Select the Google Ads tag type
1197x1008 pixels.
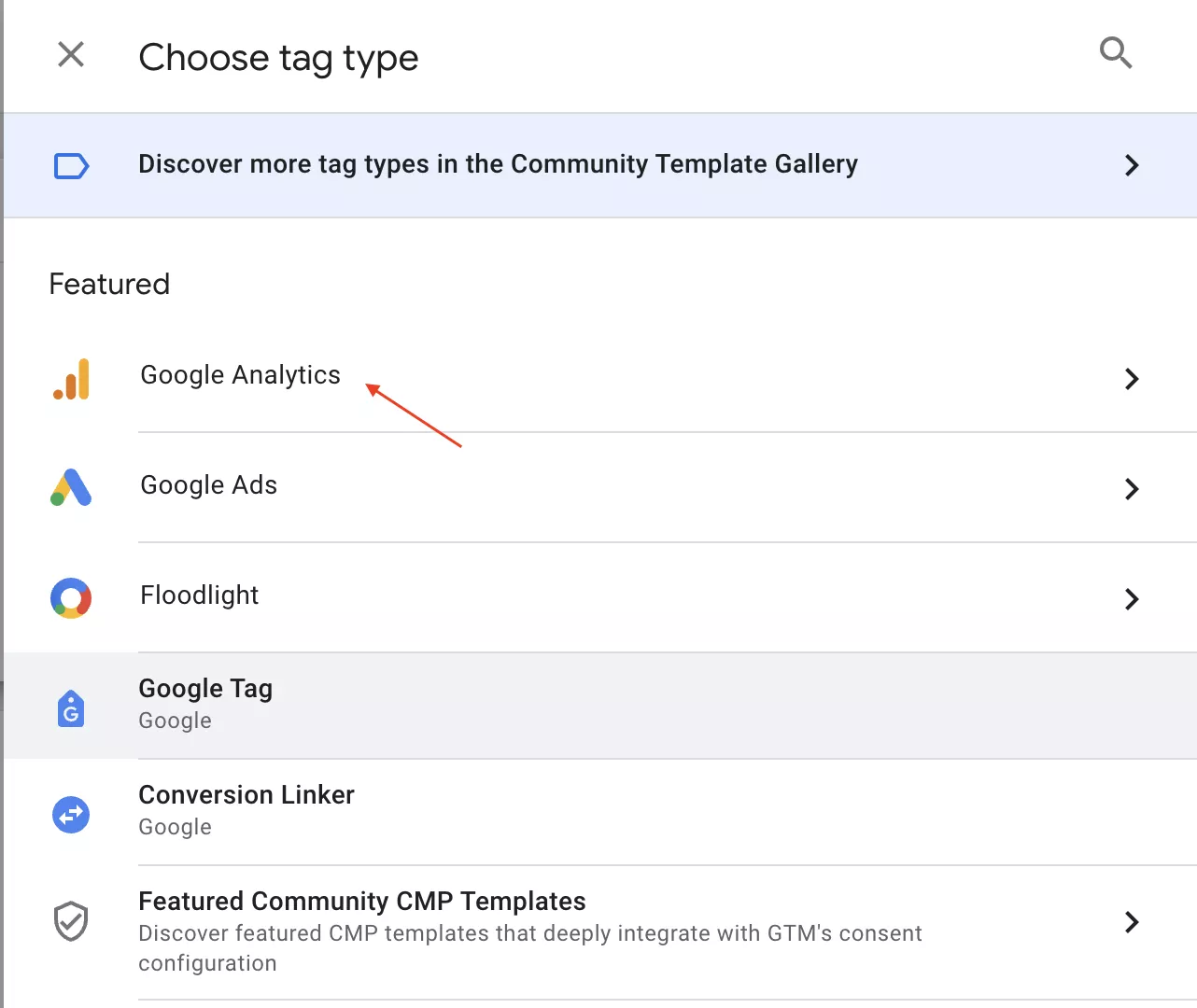point(600,488)
